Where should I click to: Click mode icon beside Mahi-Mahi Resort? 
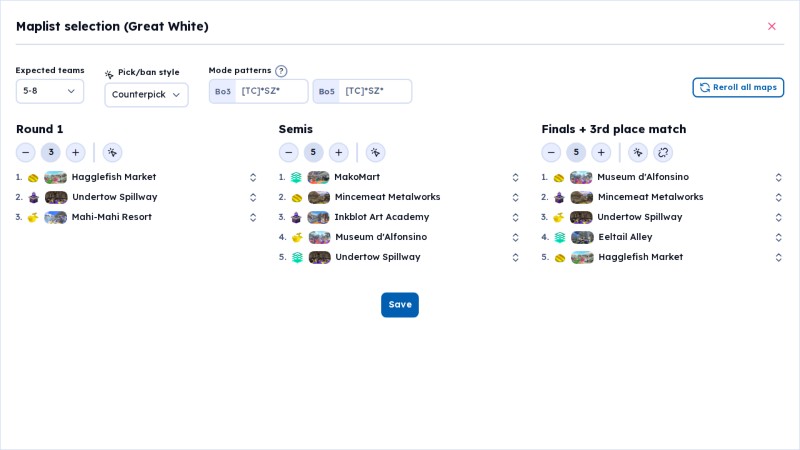[x=33, y=217]
